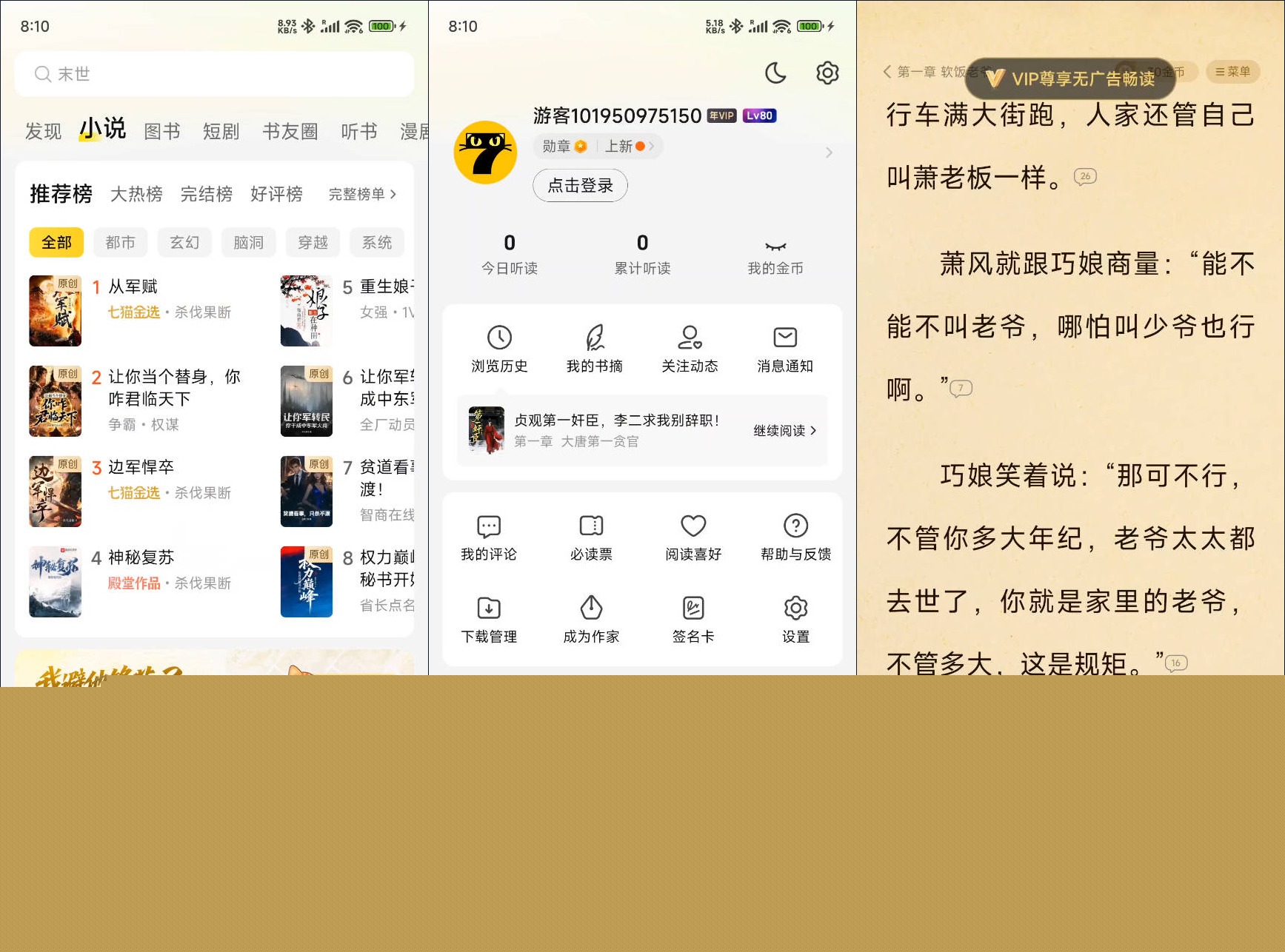This screenshot has width=1285, height=952.
Task: Select 全部 category filter chip
Action: coord(56,242)
